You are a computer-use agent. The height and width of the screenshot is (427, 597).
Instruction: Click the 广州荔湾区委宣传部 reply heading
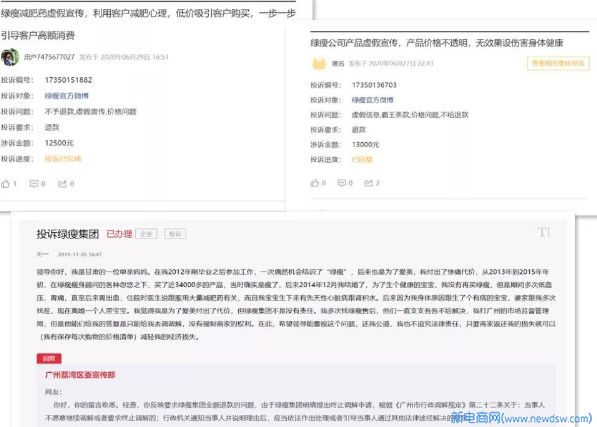coord(80,375)
